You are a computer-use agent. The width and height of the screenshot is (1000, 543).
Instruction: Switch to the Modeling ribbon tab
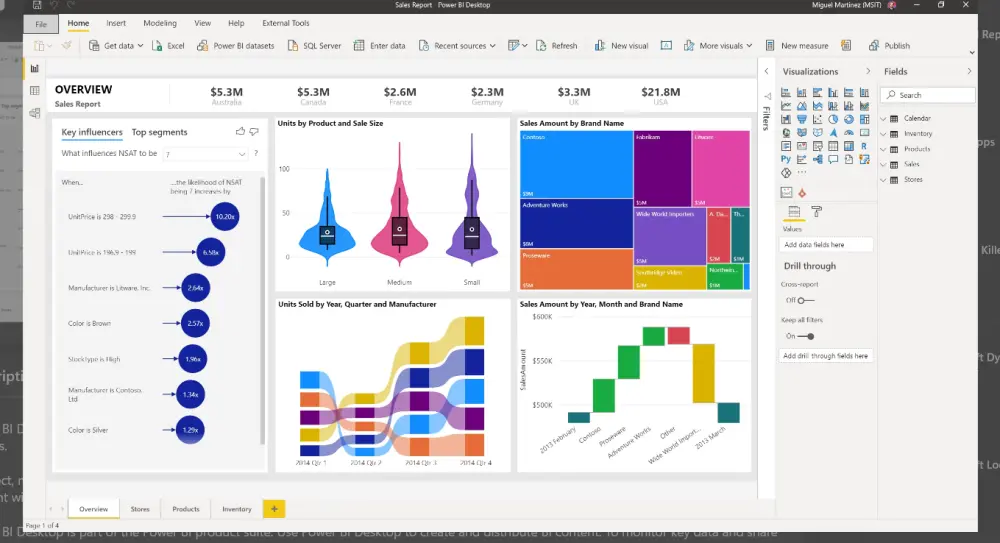coord(159,23)
